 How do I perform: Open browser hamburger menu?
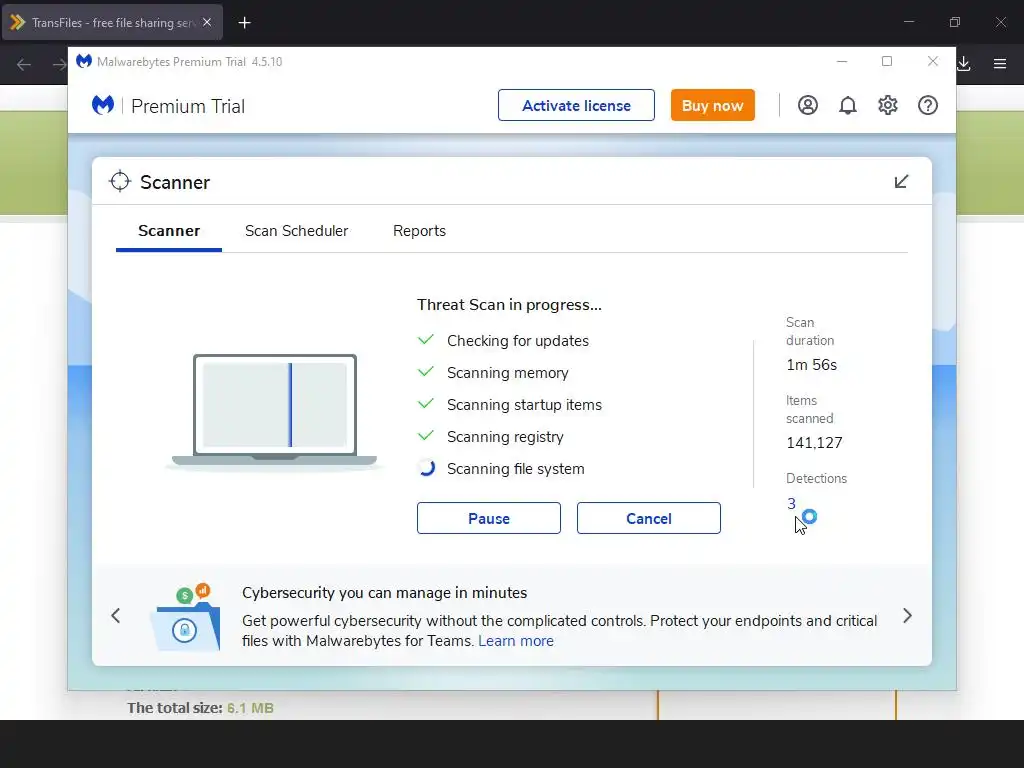point(1000,64)
